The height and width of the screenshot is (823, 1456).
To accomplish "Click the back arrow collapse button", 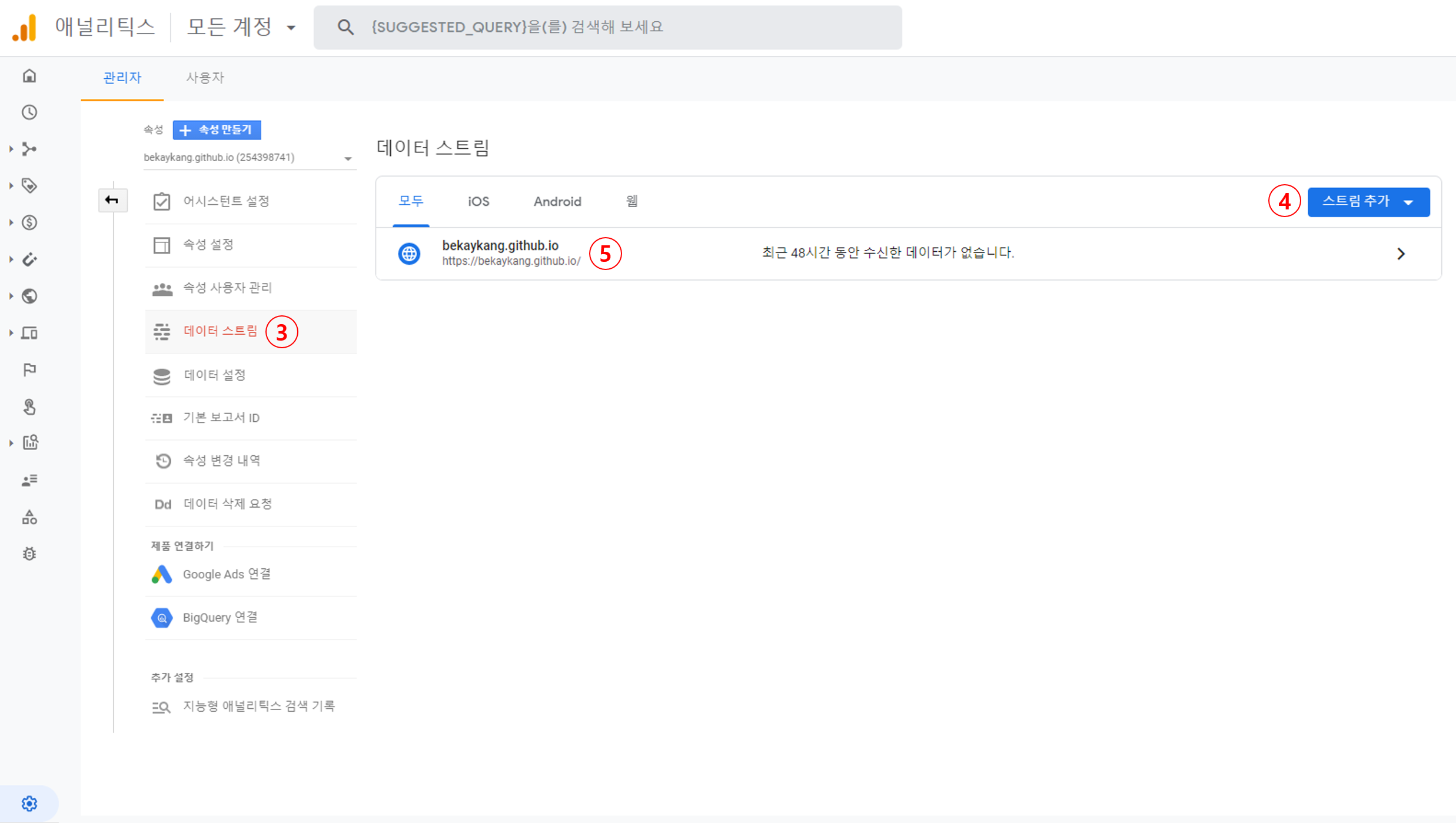I will click(x=112, y=200).
